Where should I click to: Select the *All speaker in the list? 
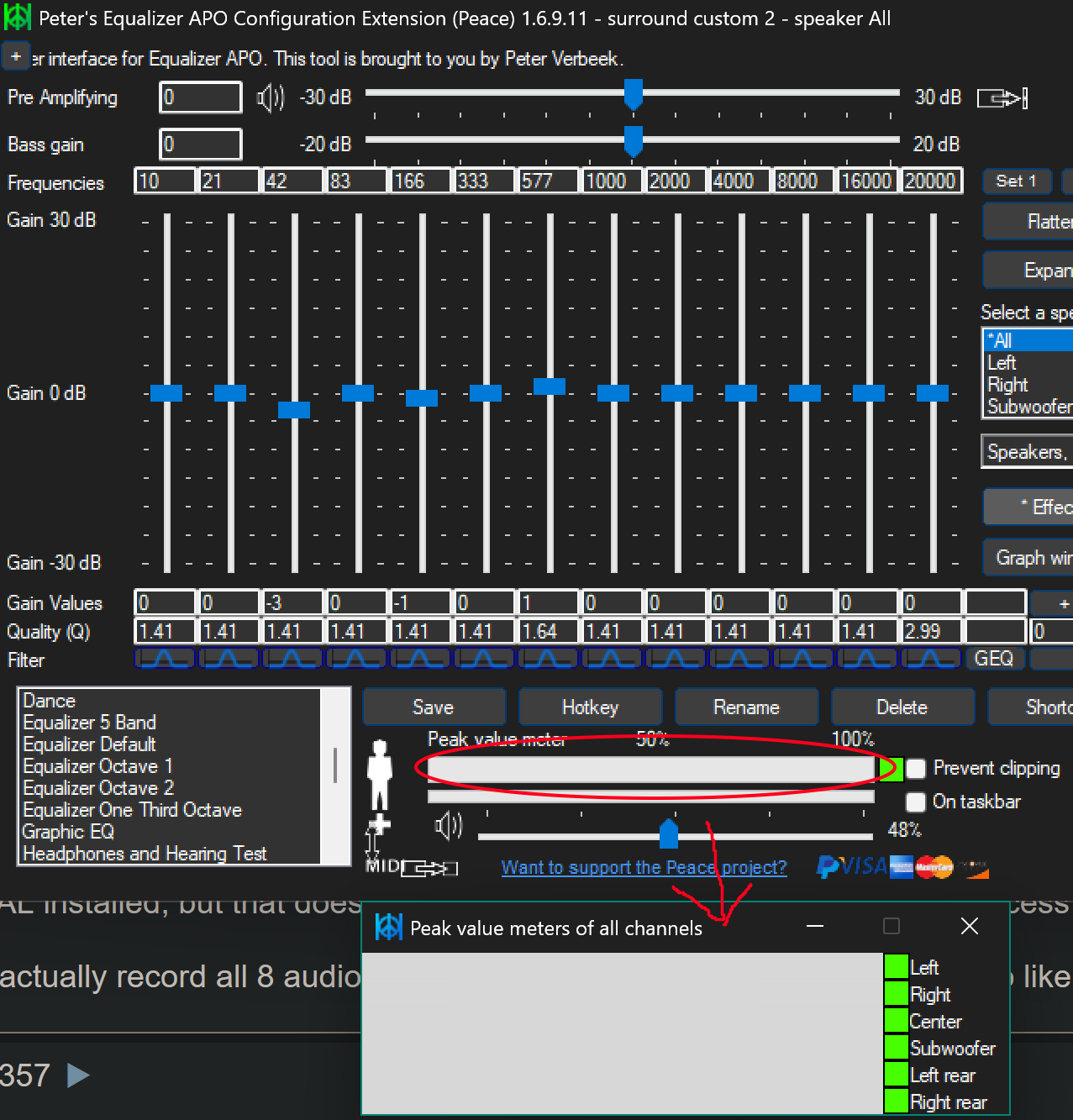1028,340
